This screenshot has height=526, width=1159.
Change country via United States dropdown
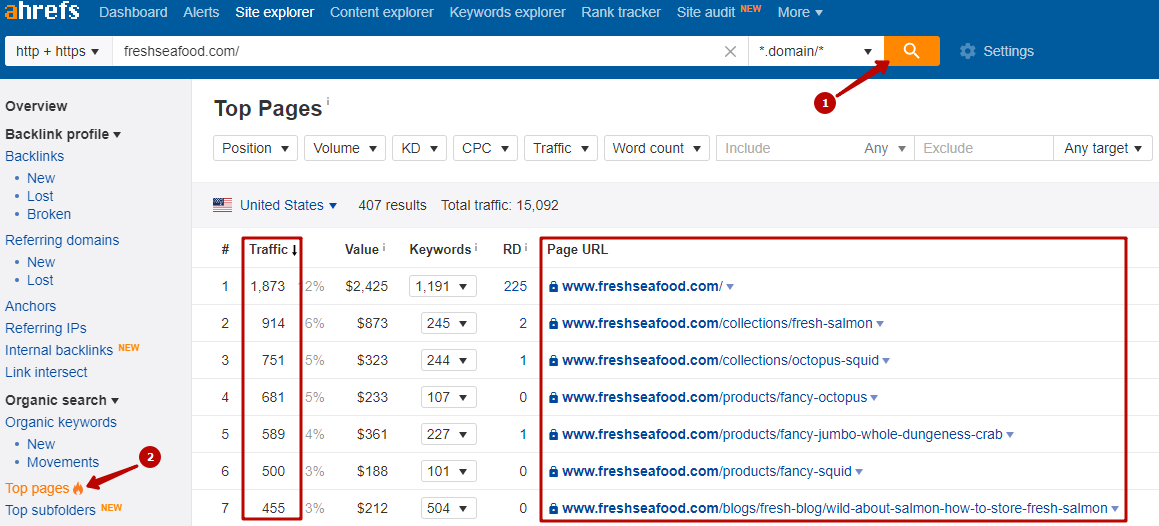[288, 205]
